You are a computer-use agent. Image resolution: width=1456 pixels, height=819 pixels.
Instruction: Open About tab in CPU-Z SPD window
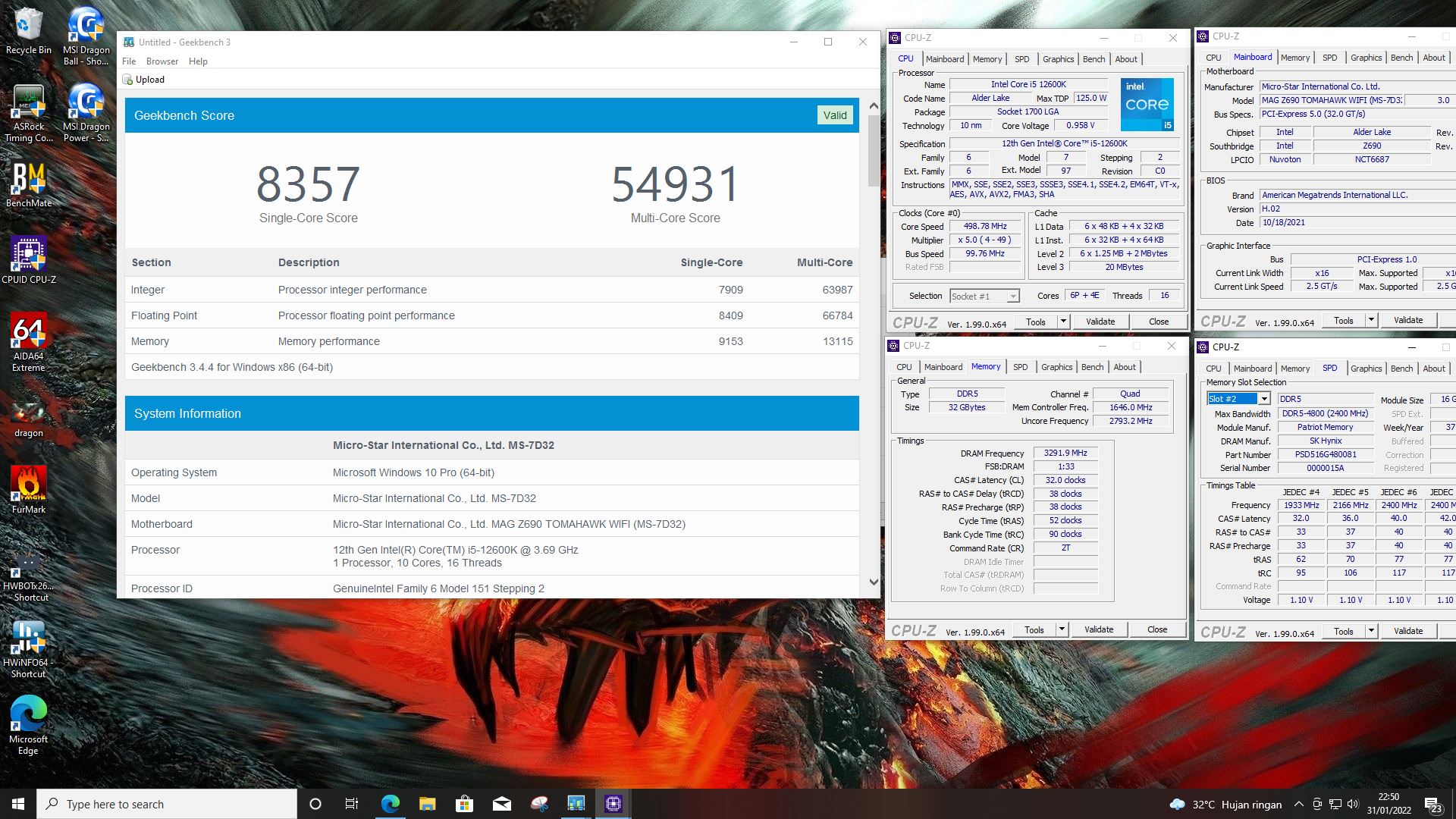tap(1433, 369)
